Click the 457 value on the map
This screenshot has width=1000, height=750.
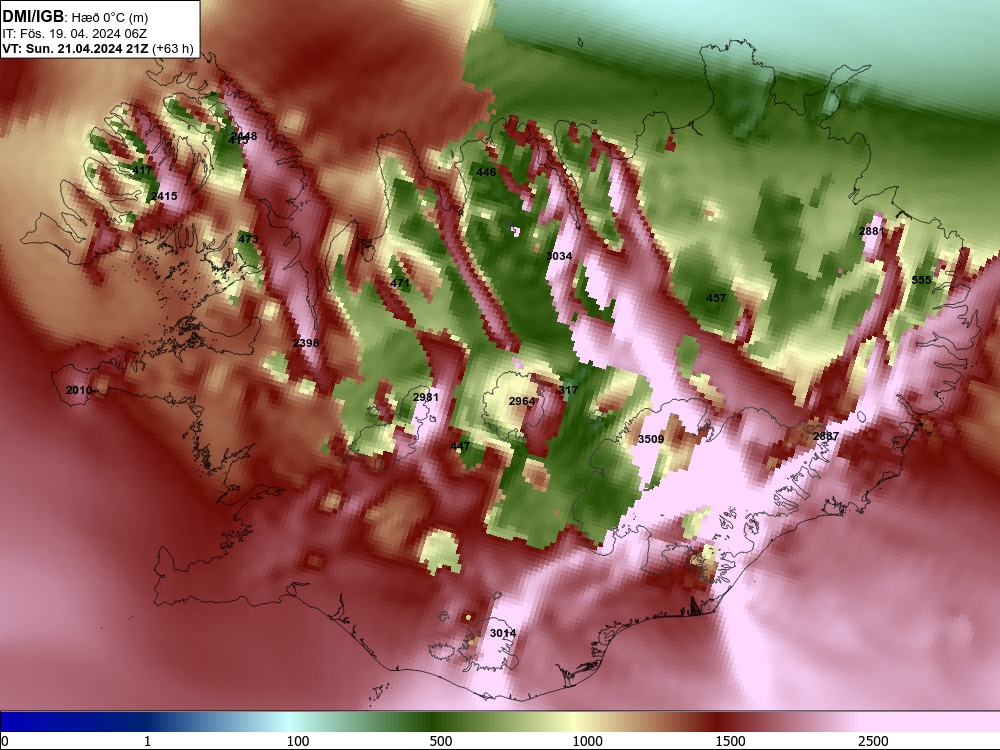[x=716, y=298]
